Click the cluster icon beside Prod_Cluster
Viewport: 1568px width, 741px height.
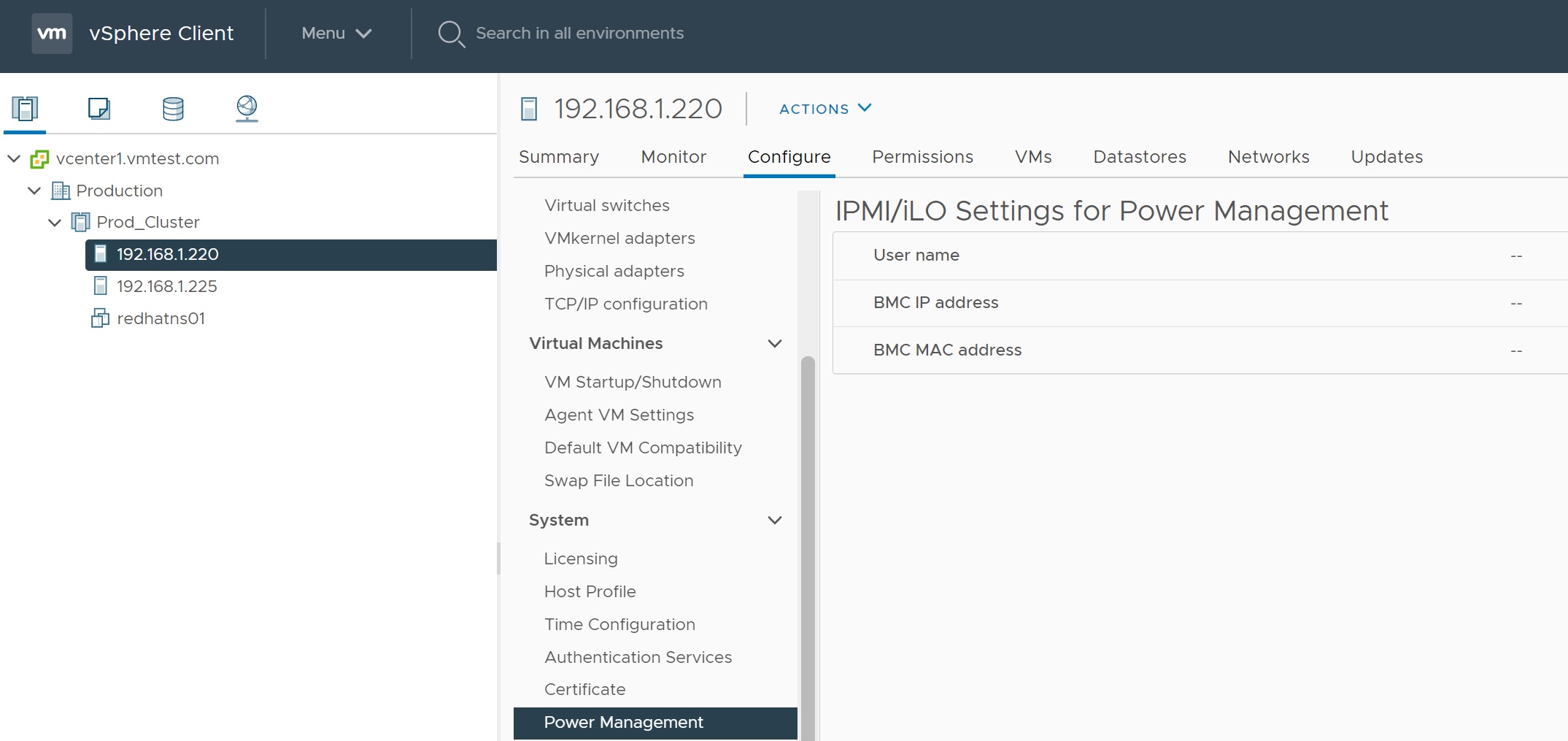pyautogui.click(x=80, y=223)
